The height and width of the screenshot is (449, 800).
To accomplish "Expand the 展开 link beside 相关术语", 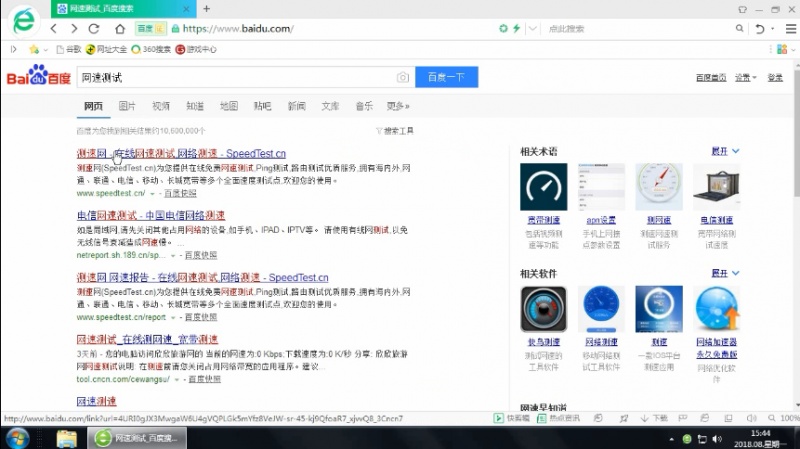I will pyautogui.click(x=725, y=151).
